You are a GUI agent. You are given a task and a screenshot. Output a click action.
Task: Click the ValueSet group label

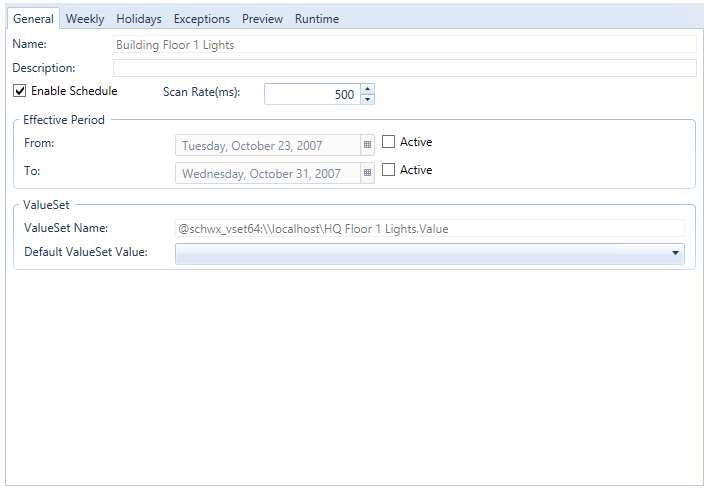point(46,205)
